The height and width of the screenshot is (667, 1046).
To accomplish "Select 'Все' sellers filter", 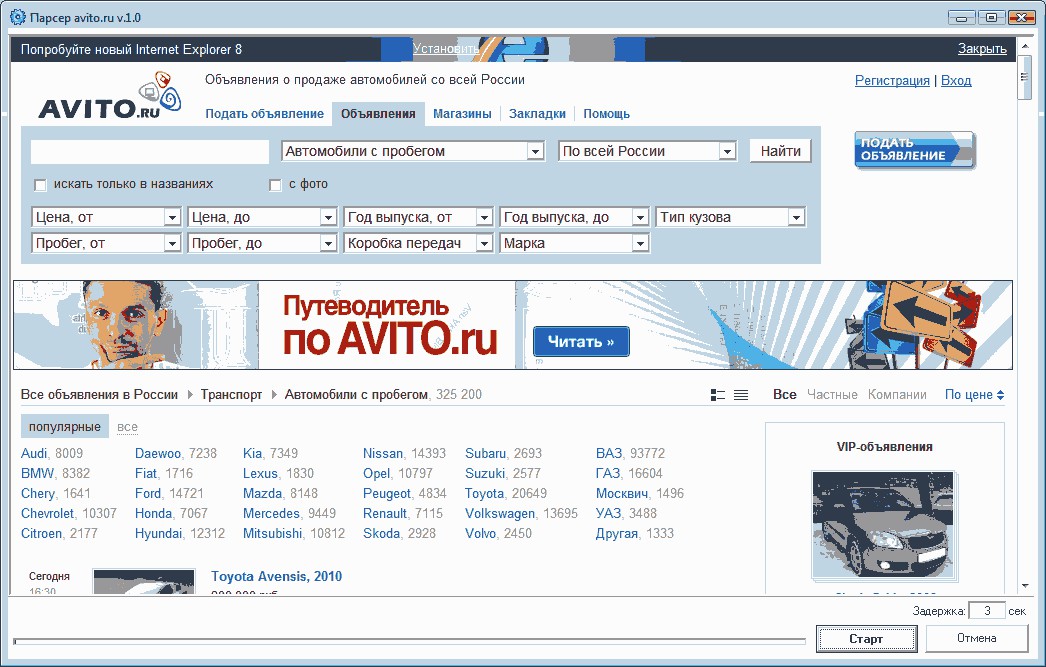I will point(784,395).
